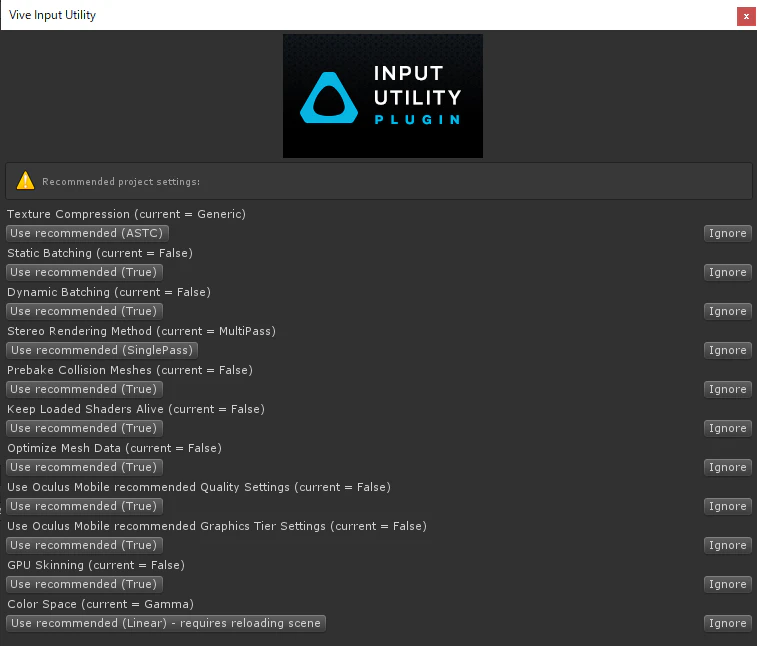The width and height of the screenshot is (757, 646).
Task: Ignore the Color Space recommendation
Action: point(727,623)
